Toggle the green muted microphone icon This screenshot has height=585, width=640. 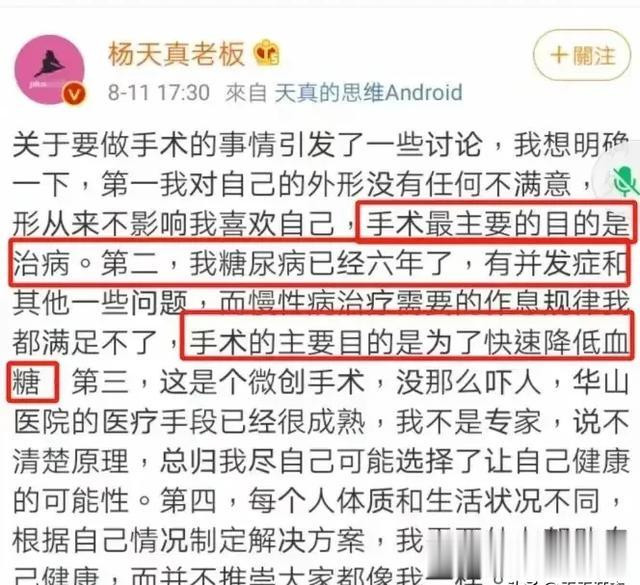624,180
